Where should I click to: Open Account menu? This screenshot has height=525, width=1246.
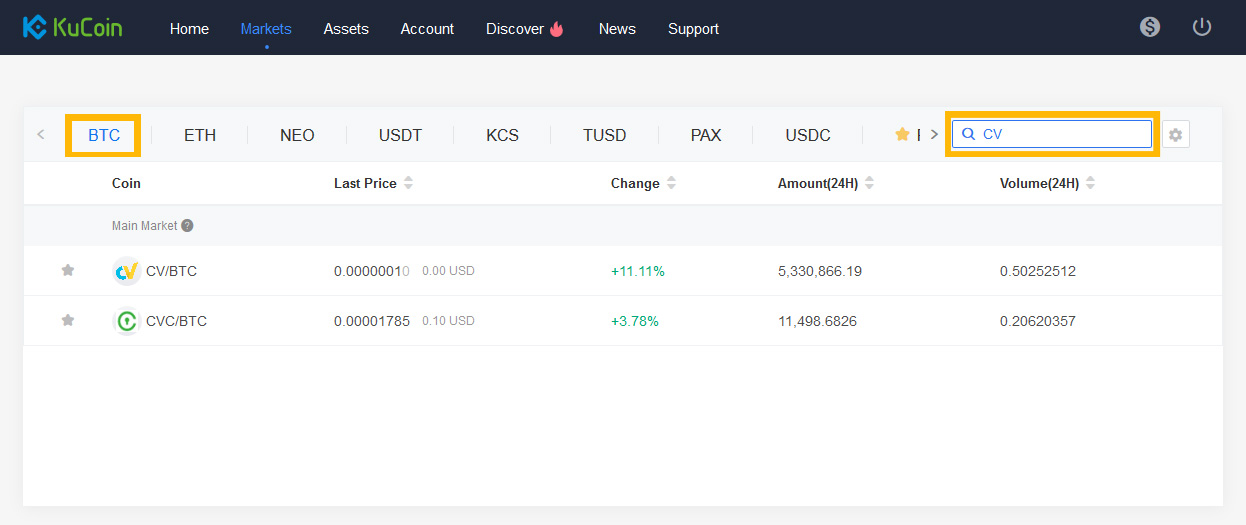point(427,29)
